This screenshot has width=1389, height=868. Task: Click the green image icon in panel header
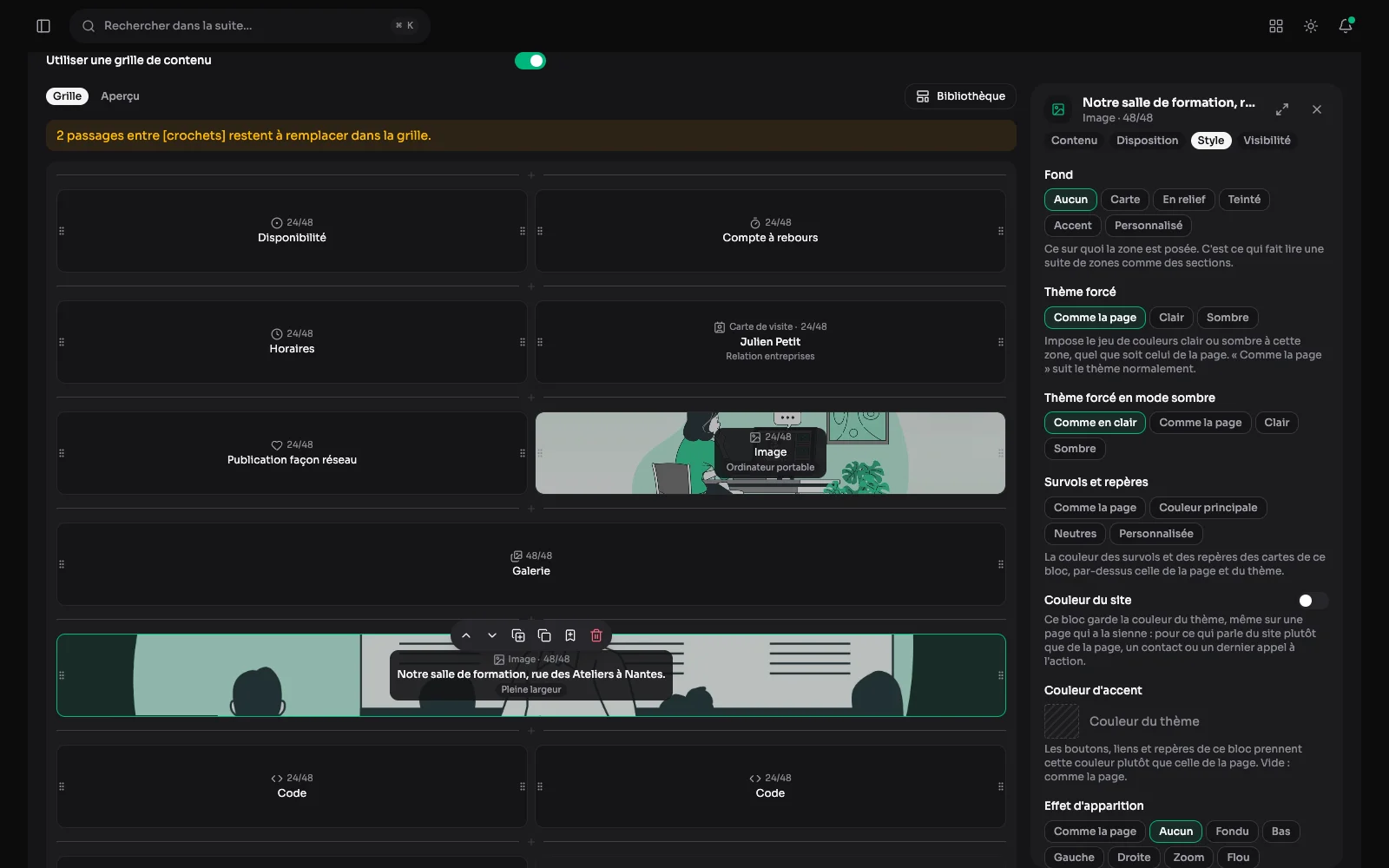(x=1058, y=109)
